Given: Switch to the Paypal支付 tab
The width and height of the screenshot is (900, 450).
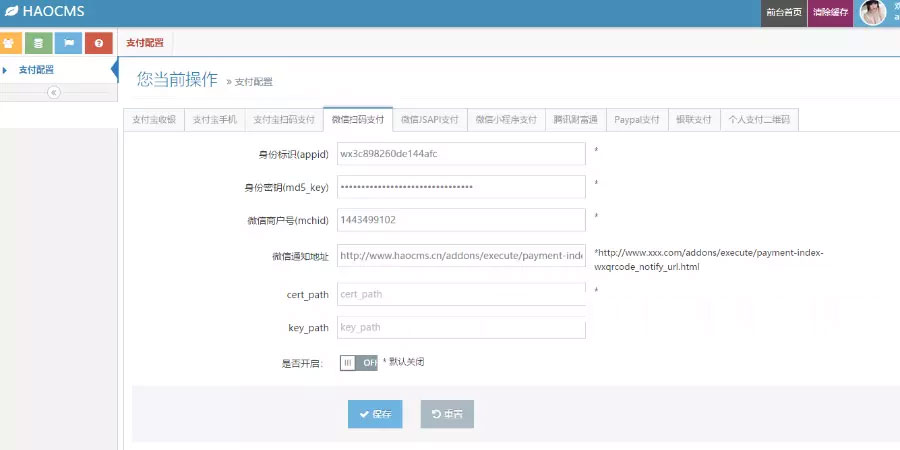Looking at the screenshot, I should 637,119.
